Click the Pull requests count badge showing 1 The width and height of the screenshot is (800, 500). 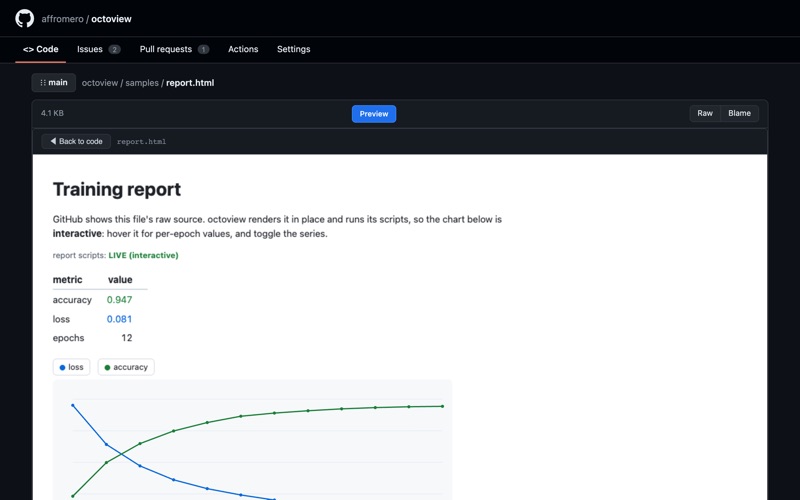point(204,49)
